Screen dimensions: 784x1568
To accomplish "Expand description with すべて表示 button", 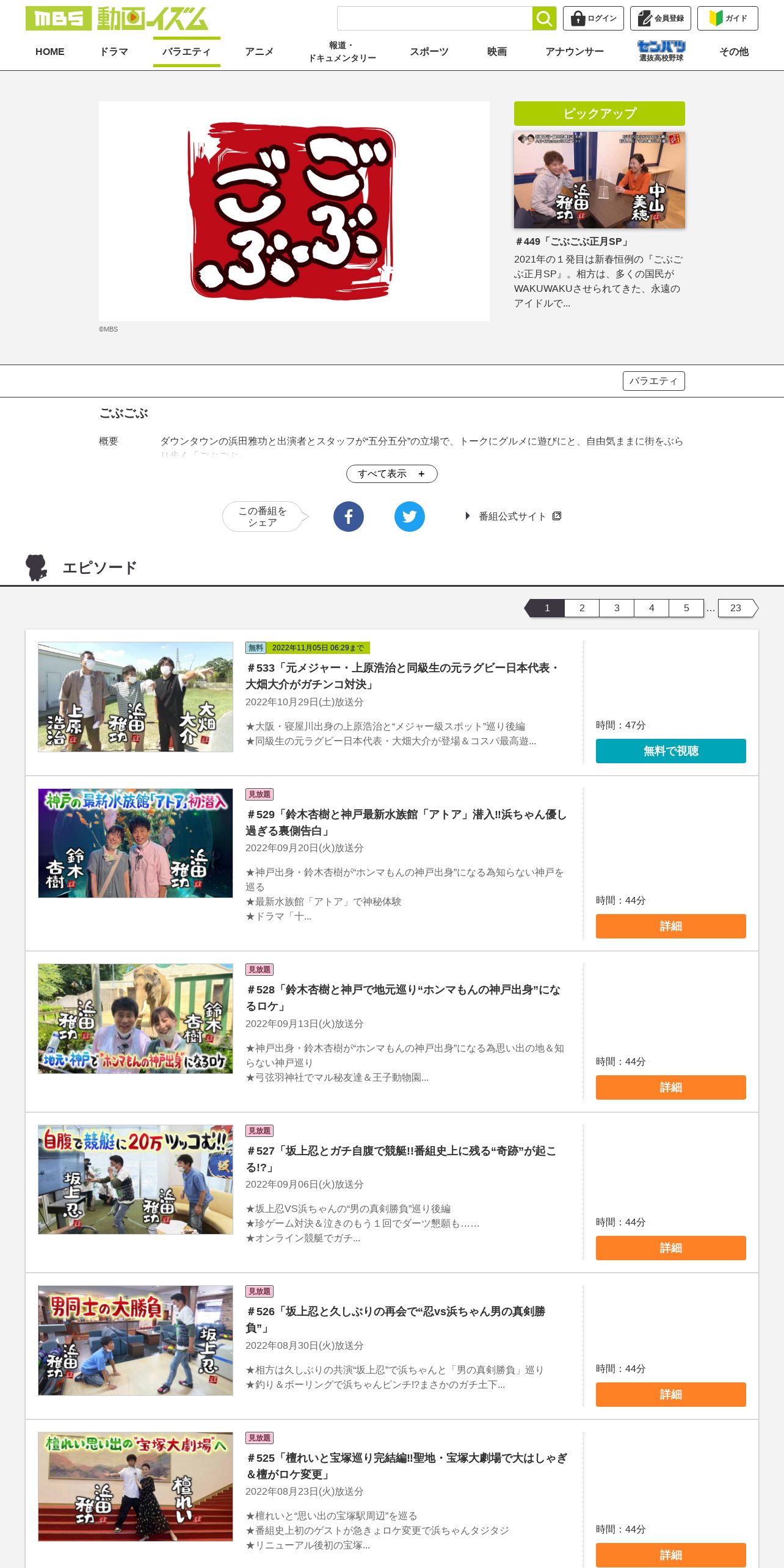I will (392, 474).
